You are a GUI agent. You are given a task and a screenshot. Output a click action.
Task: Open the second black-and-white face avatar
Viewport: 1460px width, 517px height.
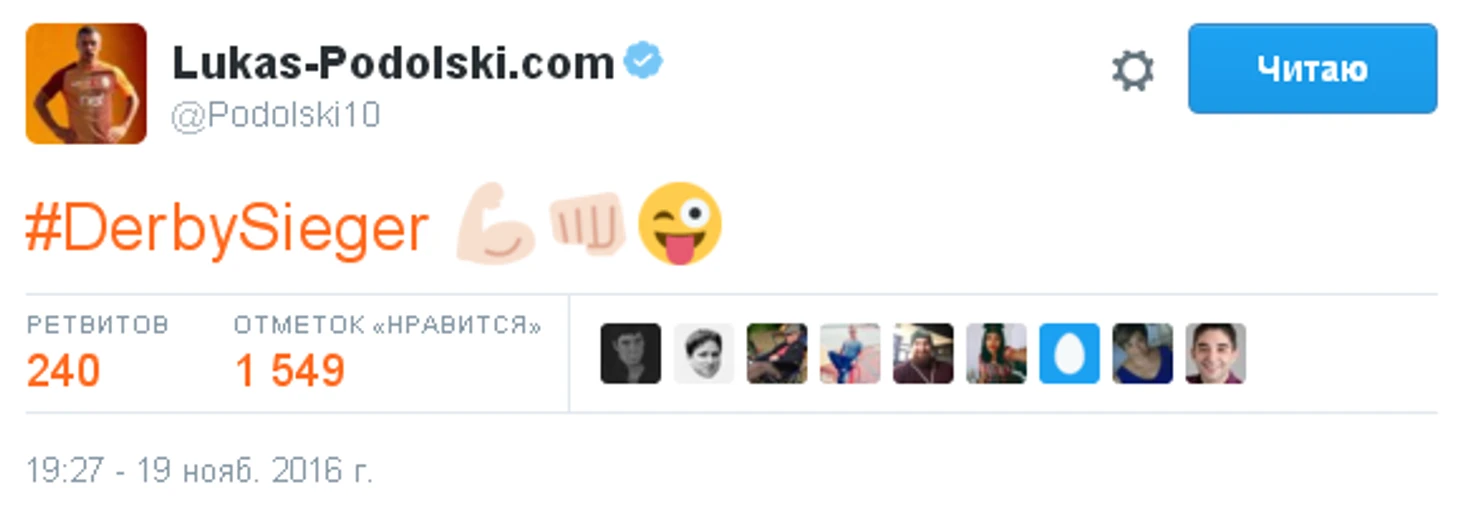coord(704,353)
